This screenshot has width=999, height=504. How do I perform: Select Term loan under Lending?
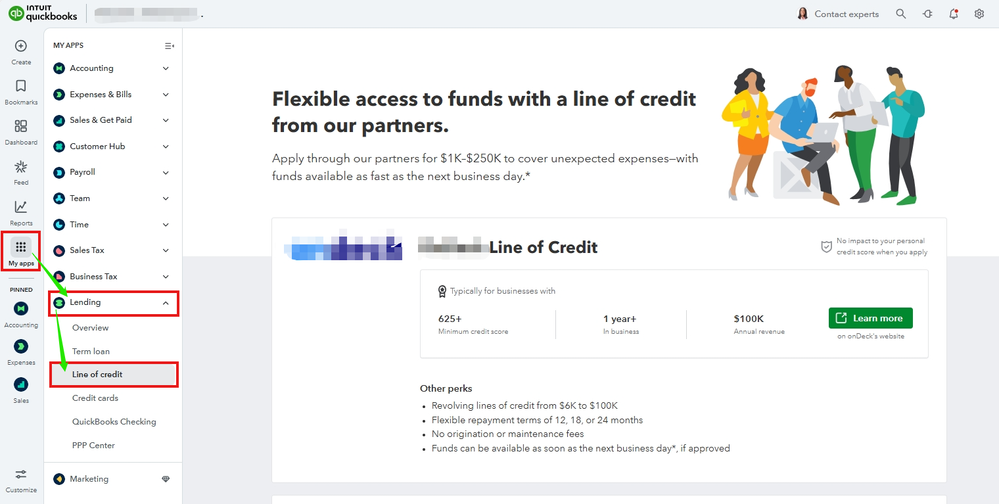tap(91, 351)
